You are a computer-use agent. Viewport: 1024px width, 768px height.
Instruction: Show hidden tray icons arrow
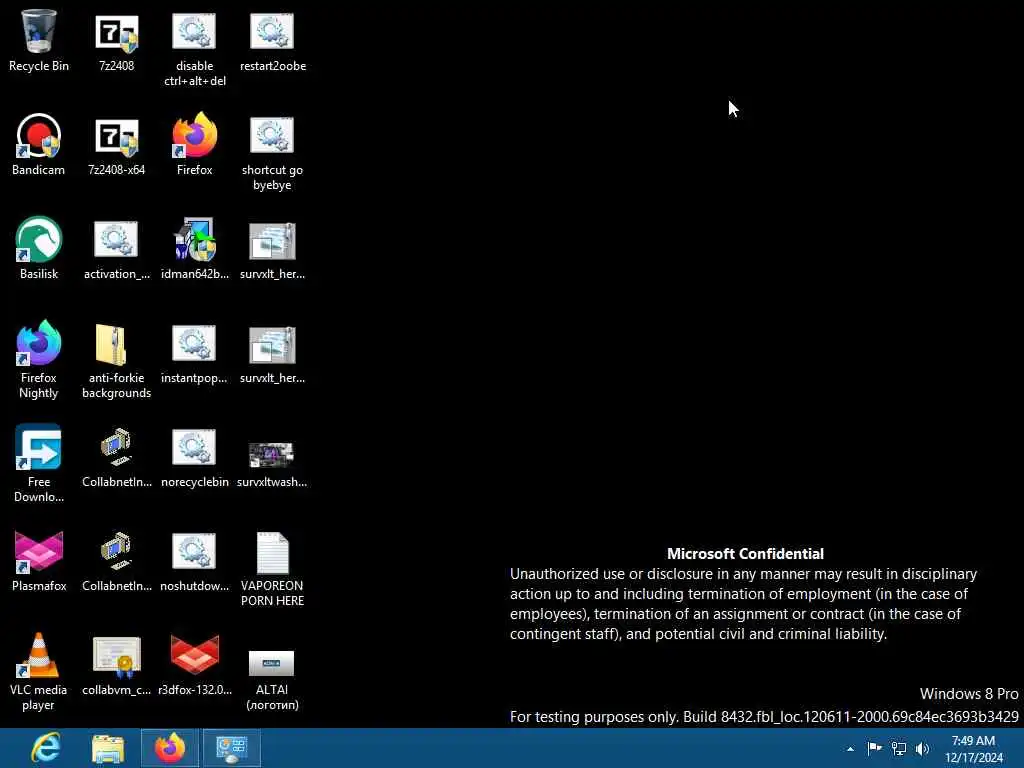pos(850,749)
